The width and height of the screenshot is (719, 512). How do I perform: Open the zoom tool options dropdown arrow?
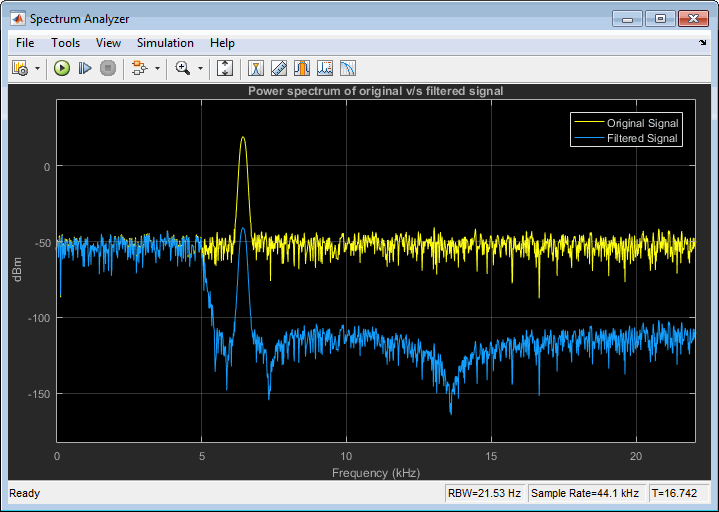[x=200, y=69]
